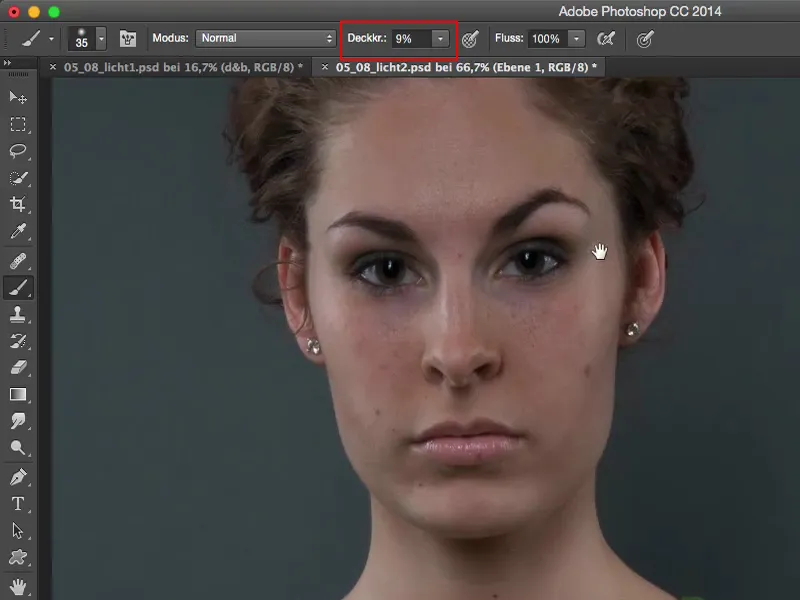Viewport: 800px width, 600px height.
Task: Minimize the window with yellow button
Action: point(34,12)
